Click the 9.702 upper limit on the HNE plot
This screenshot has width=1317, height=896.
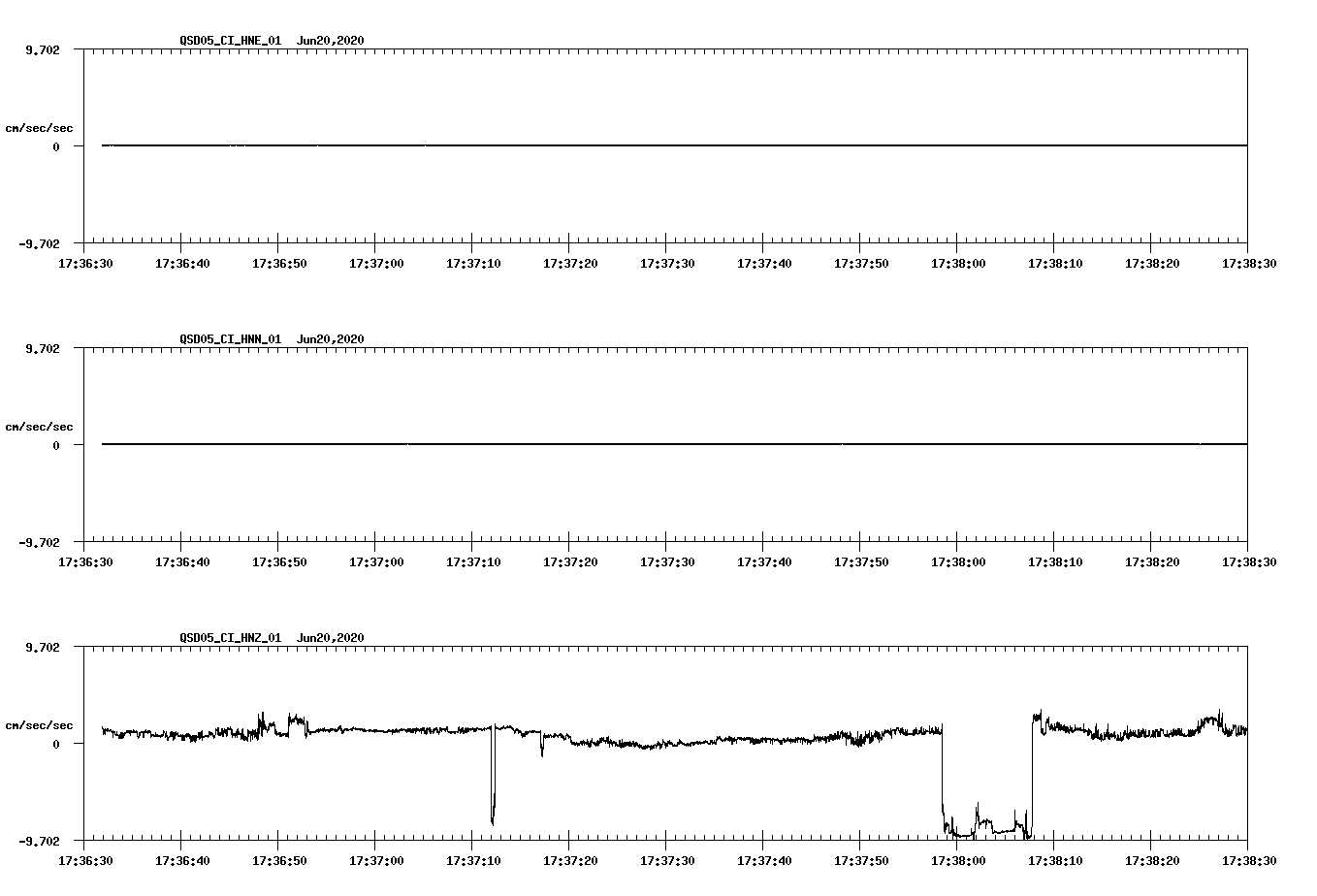coord(43,49)
